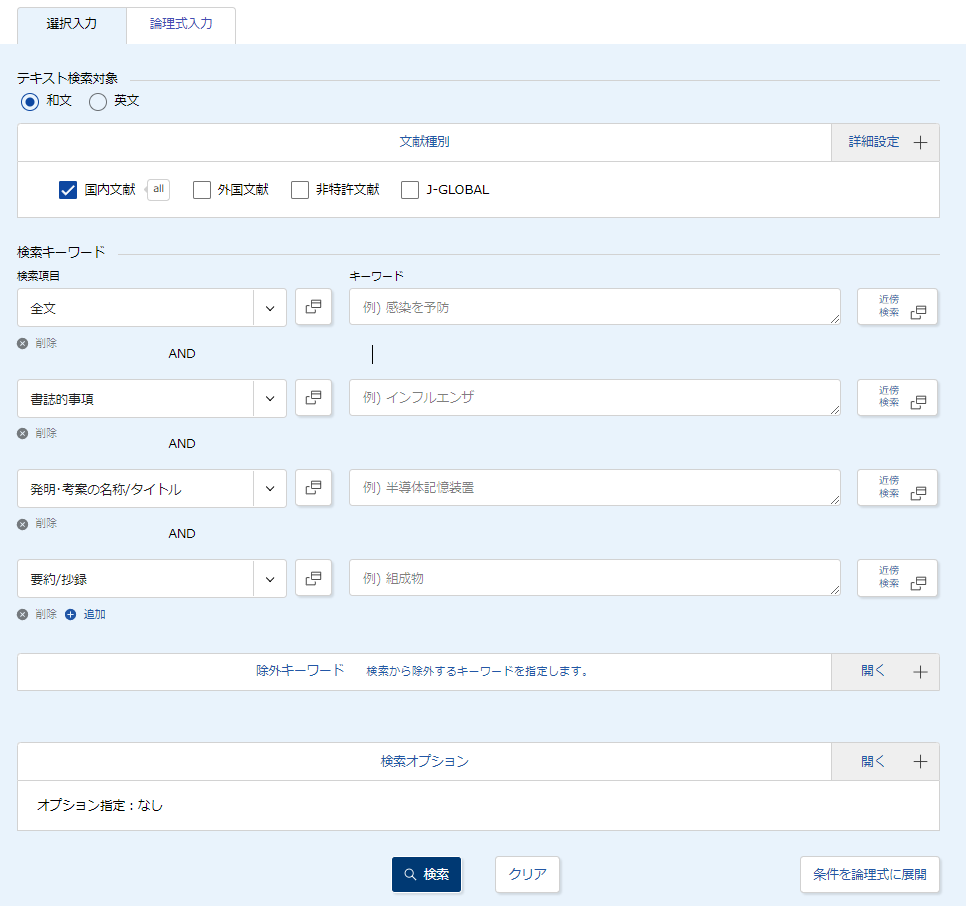Image resolution: width=966 pixels, height=906 pixels.
Task: Click the クリア button
Action: [527, 874]
